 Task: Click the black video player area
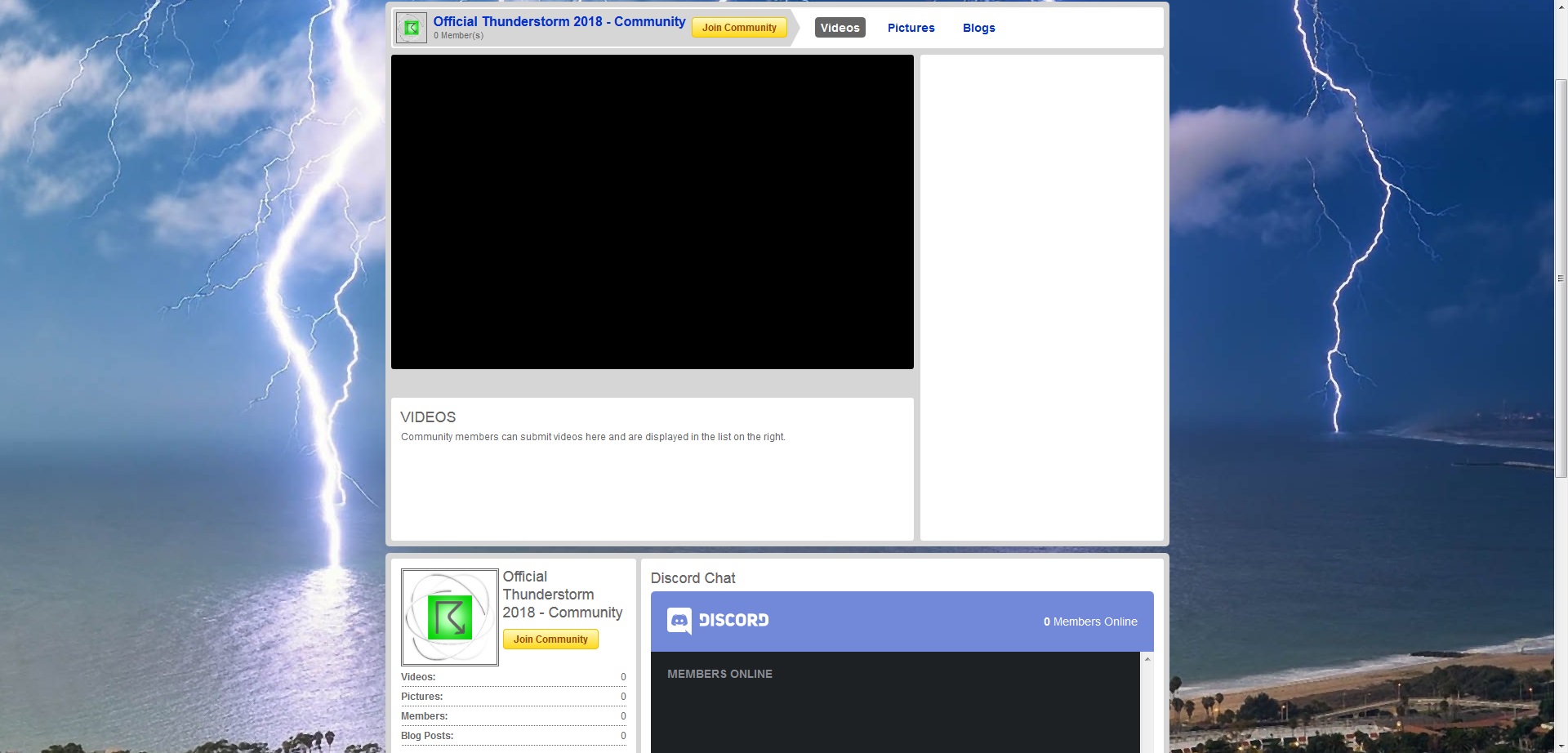point(652,212)
